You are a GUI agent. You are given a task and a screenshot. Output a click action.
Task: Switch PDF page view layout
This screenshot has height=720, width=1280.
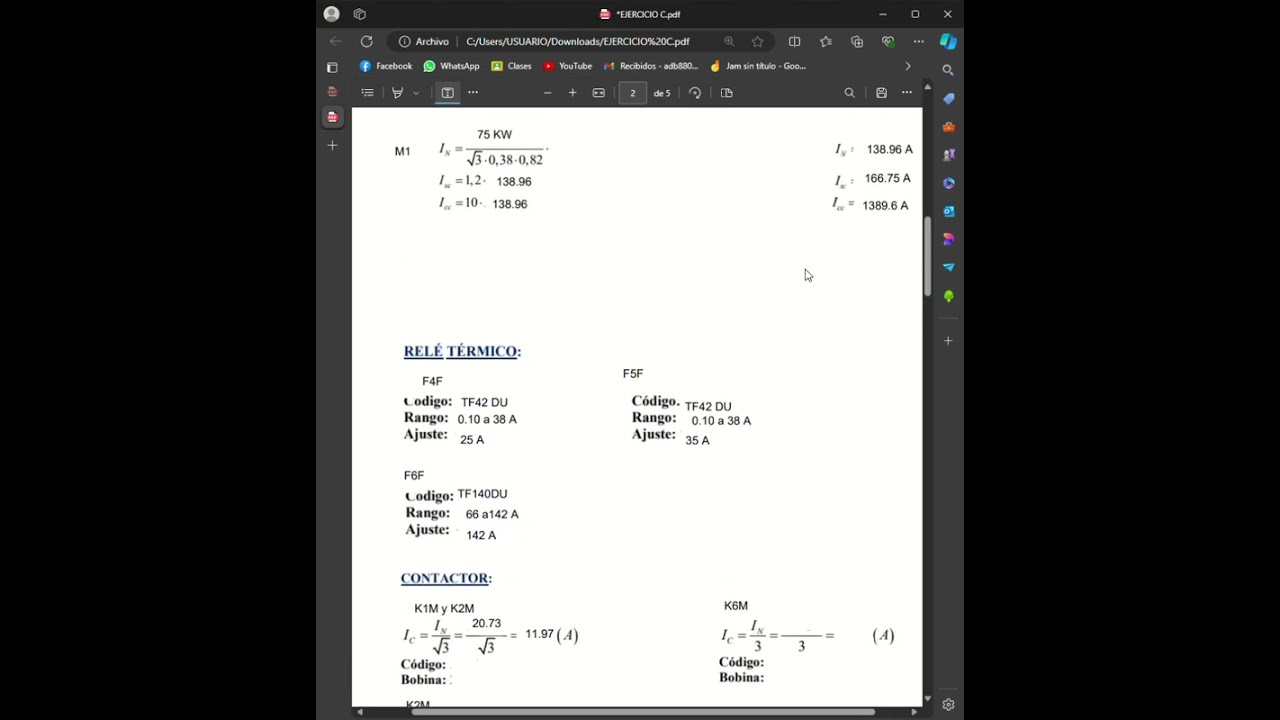[x=727, y=93]
